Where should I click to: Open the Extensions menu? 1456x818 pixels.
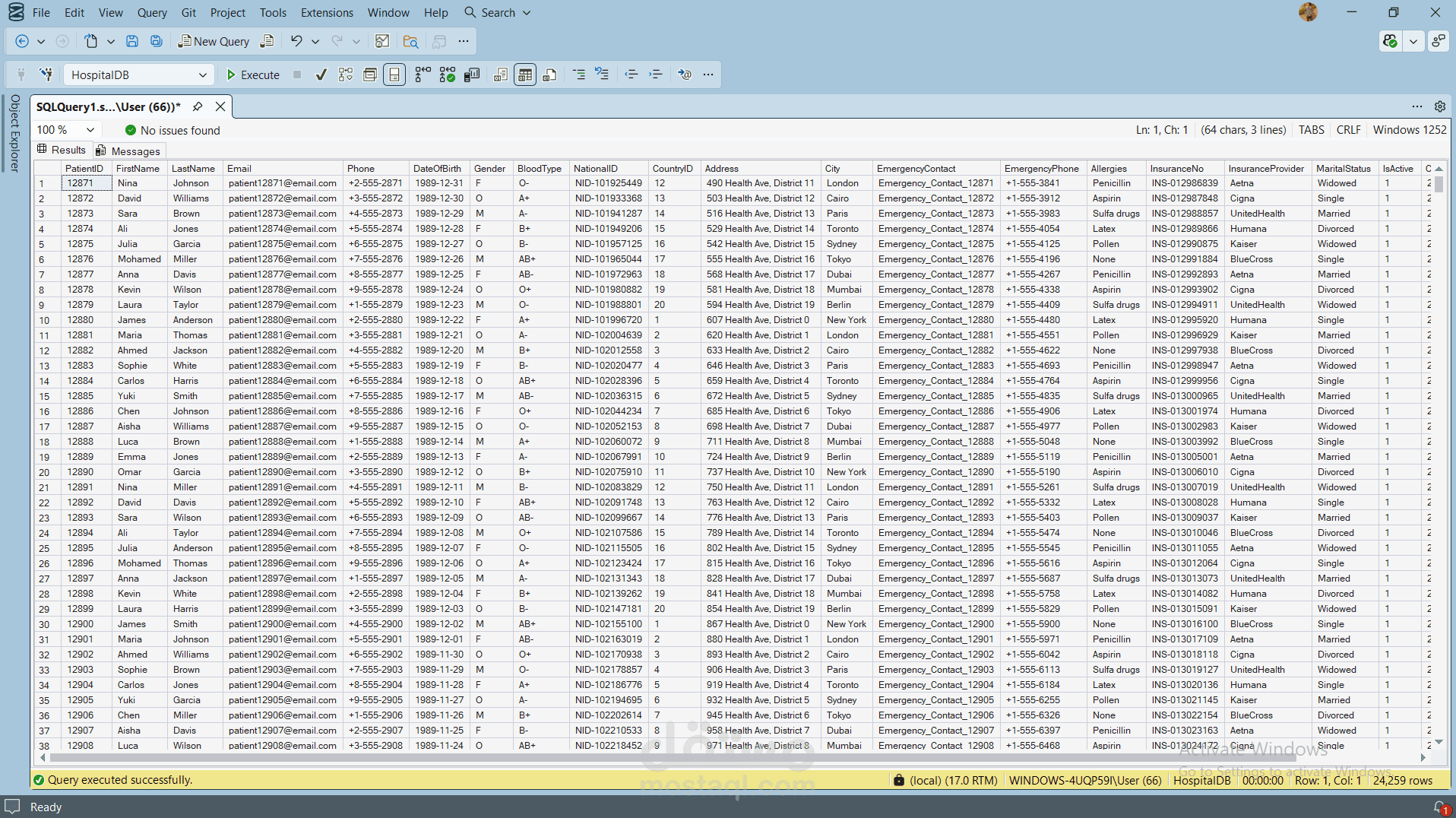tap(327, 13)
